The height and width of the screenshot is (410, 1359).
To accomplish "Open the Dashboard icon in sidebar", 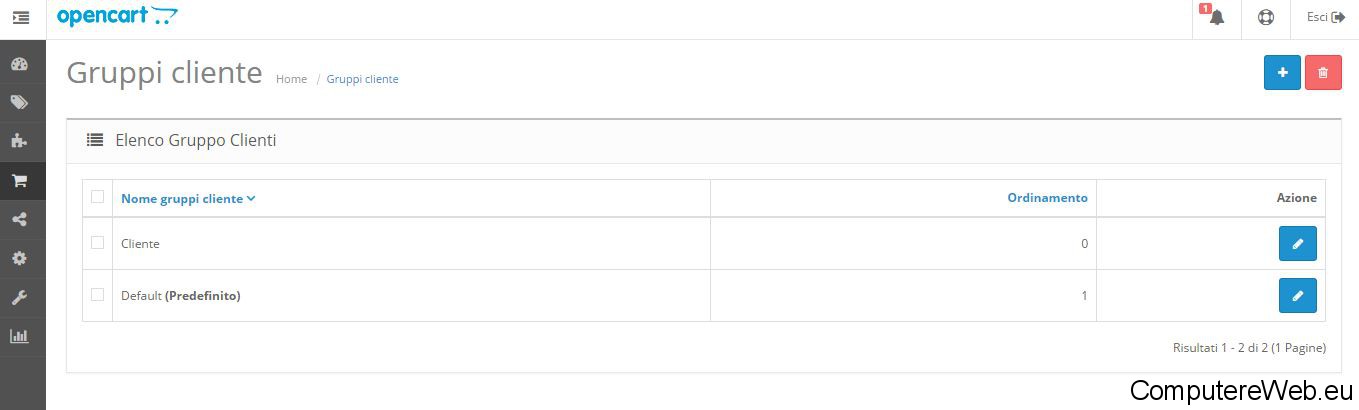I will click(x=19, y=65).
